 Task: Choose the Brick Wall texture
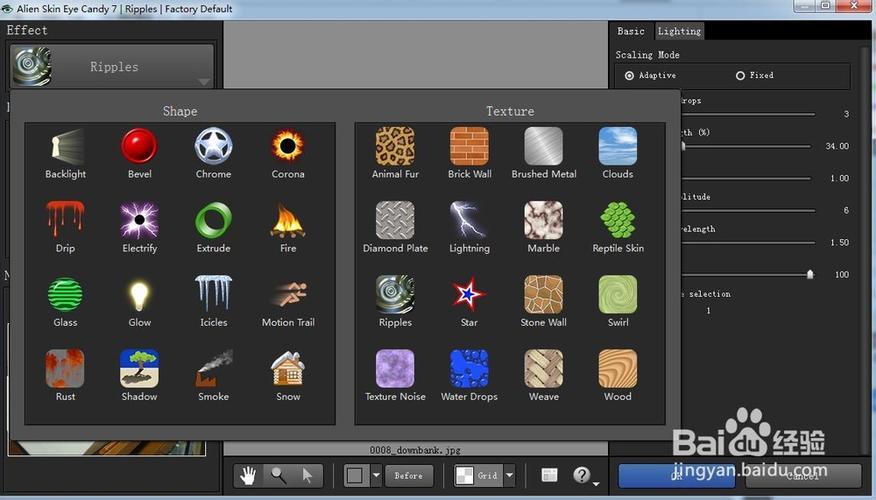[469, 154]
